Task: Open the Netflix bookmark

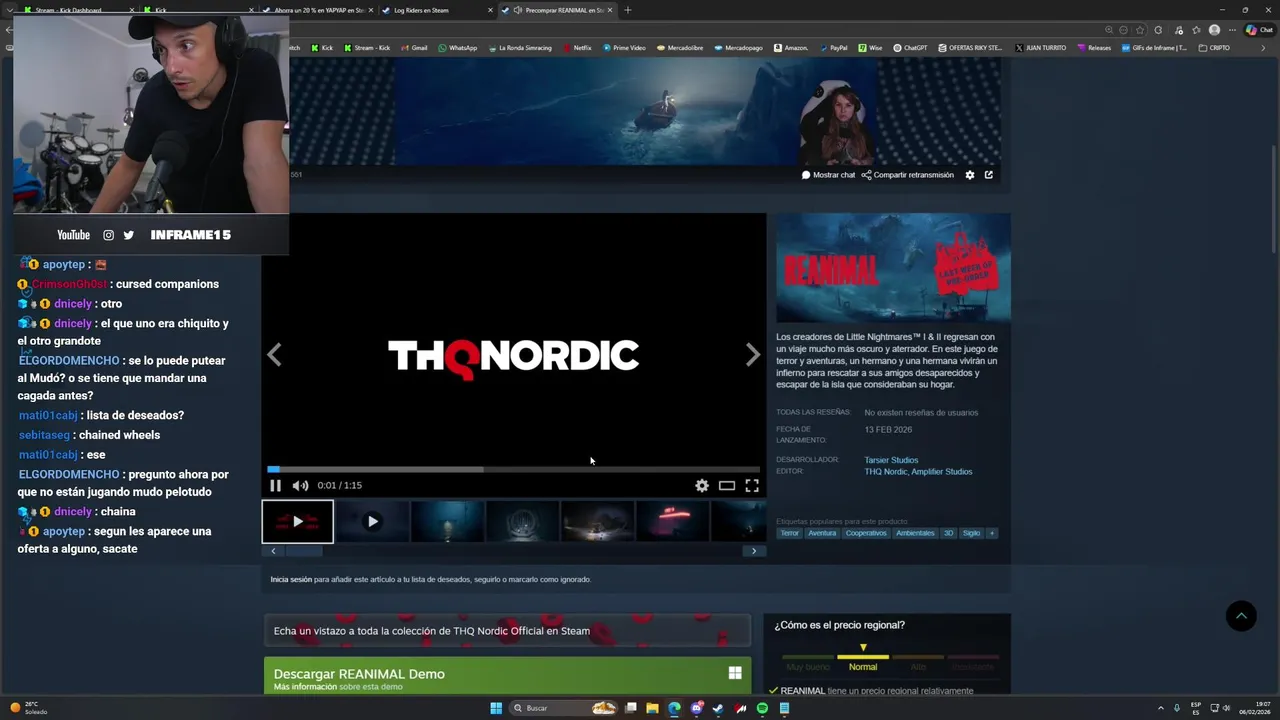Action: click(x=577, y=48)
